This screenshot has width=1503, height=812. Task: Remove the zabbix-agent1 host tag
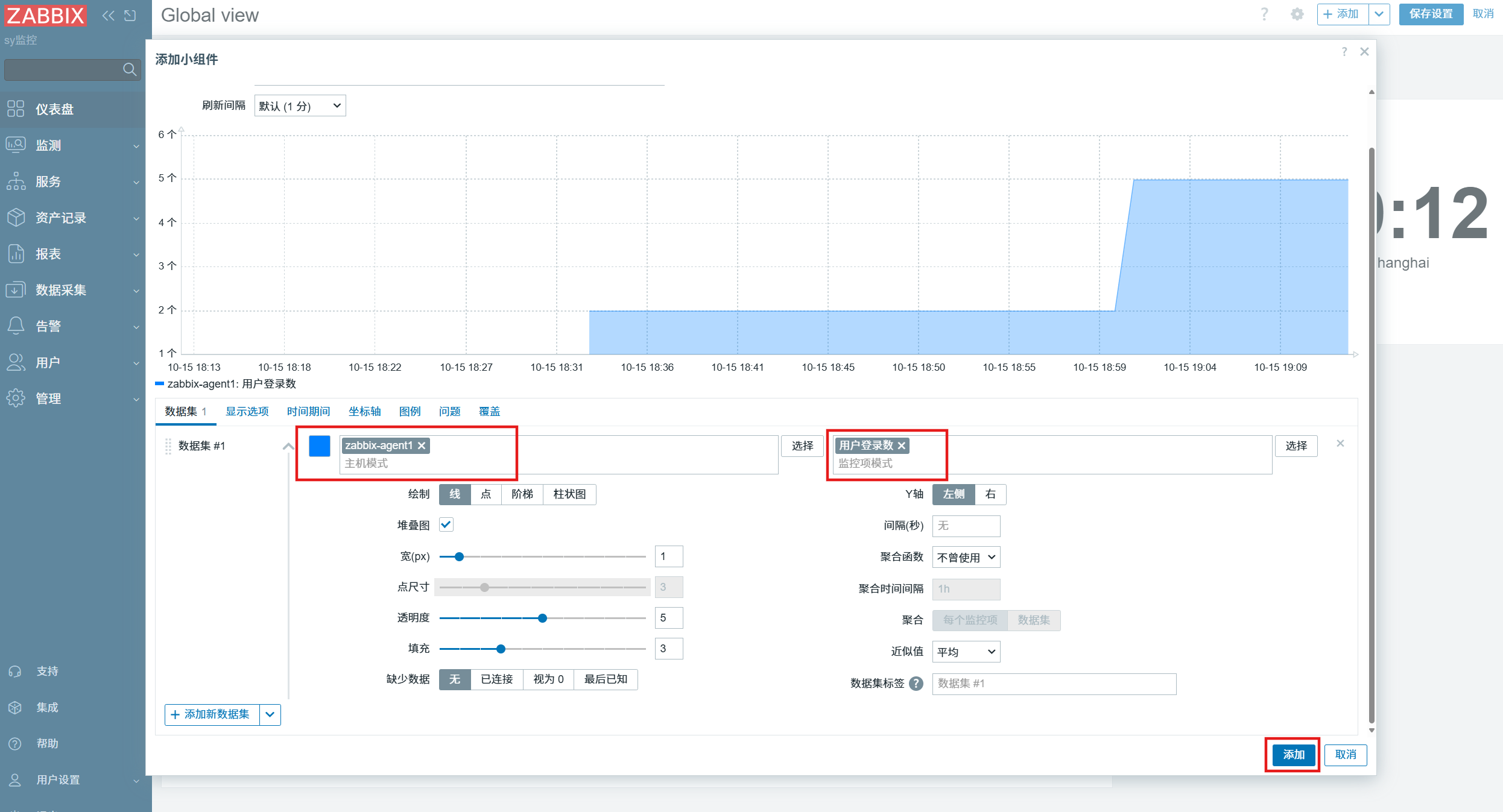coord(422,445)
